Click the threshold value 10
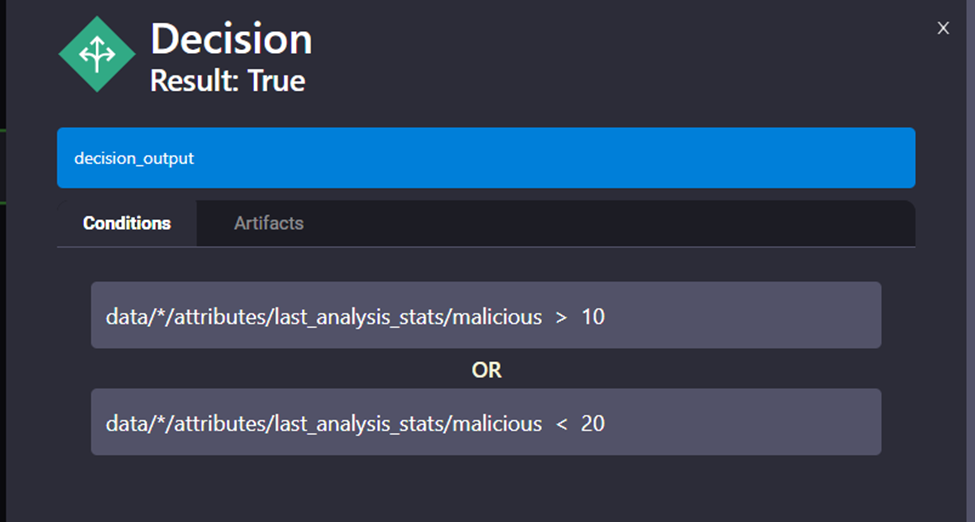975x522 pixels. tap(593, 317)
